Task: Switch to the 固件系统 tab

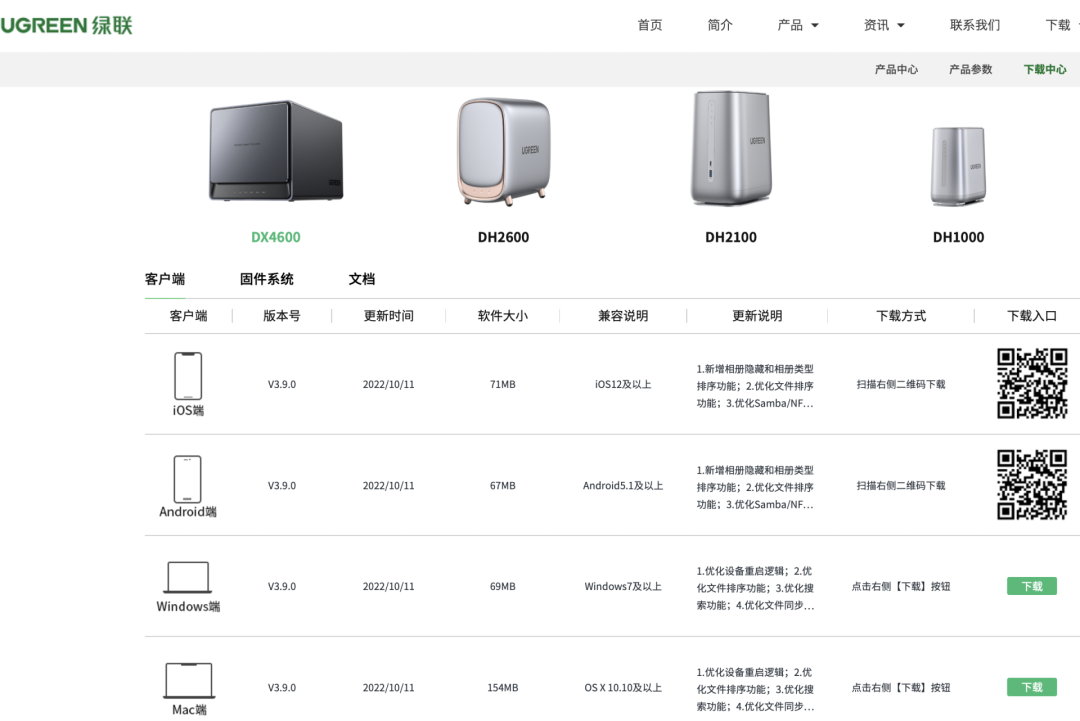Action: coord(267,279)
